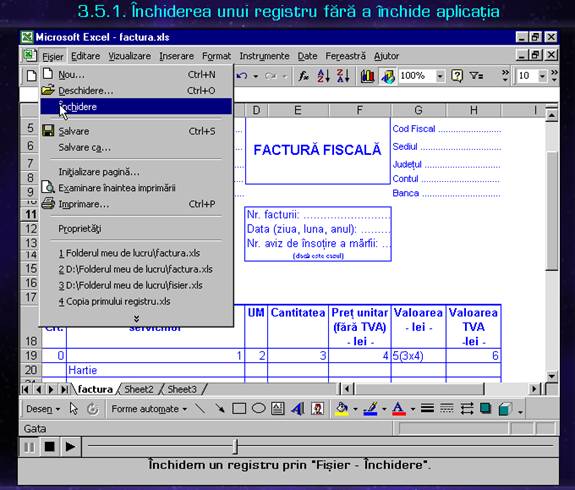Click the Insert Function fx icon
The image size is (575, 490).
coord(304,76)
